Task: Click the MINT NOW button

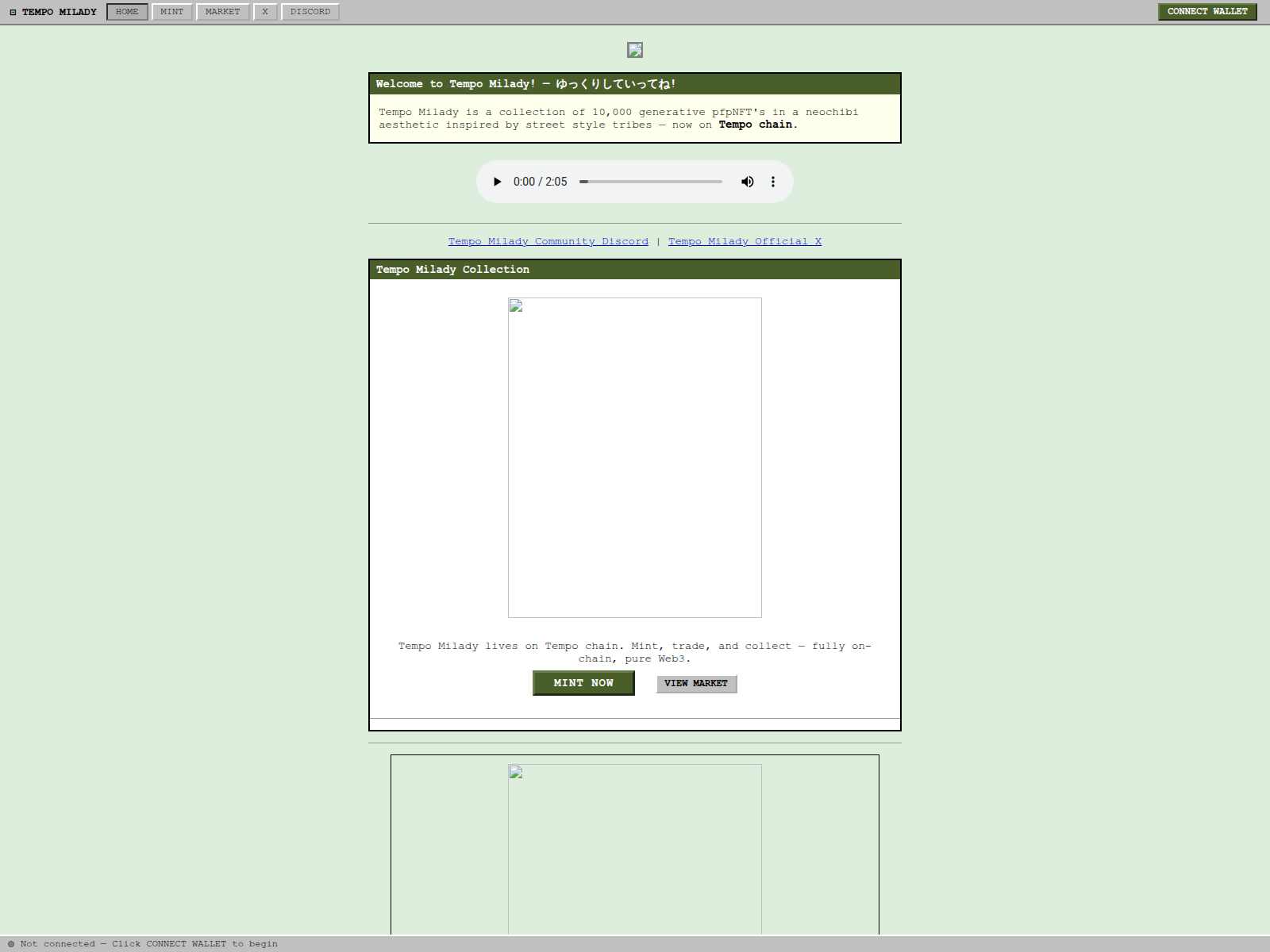Action: pyautogui.click(x=583, y=683)
